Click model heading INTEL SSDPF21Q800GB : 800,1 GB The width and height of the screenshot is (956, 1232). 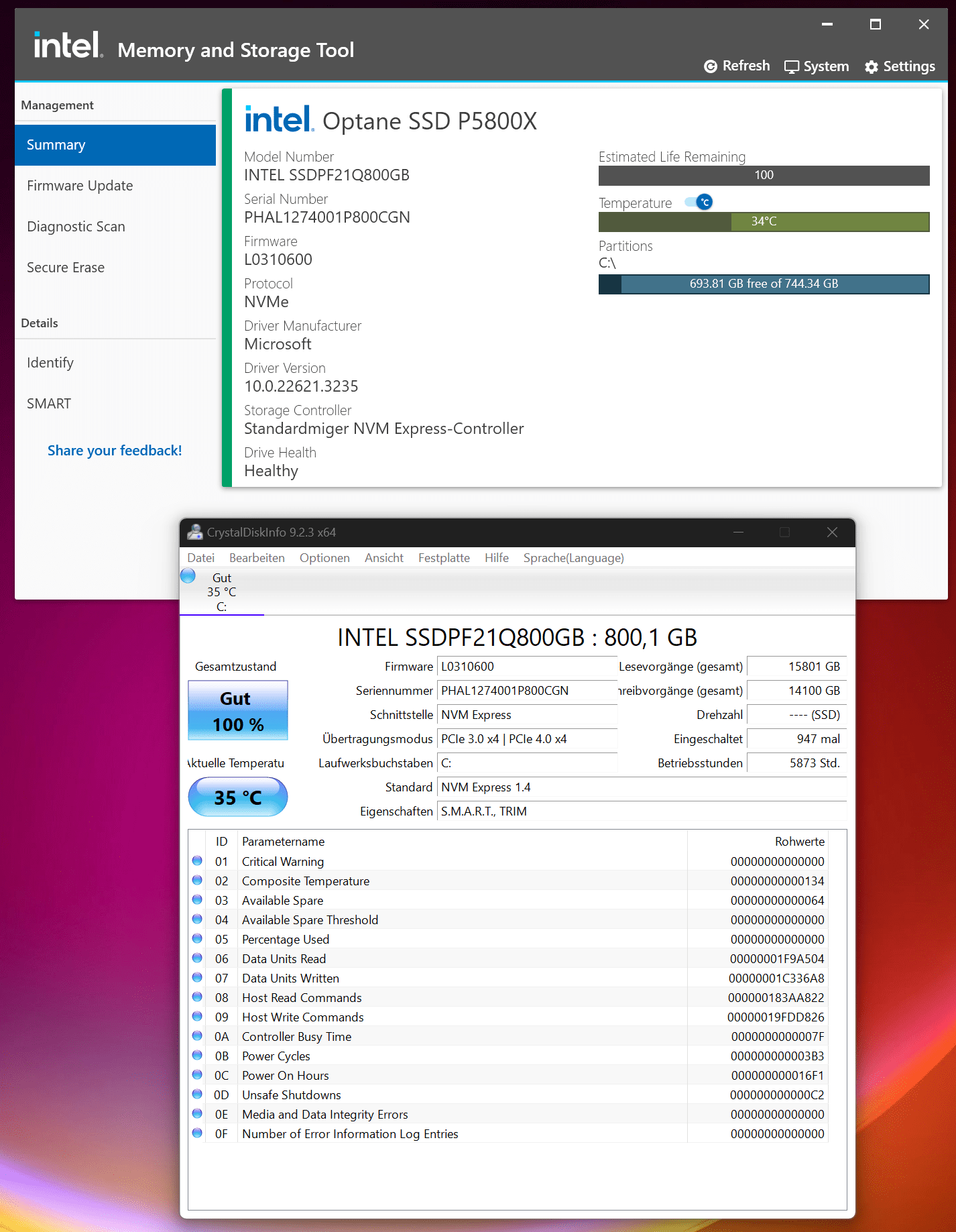click(517, 638)
